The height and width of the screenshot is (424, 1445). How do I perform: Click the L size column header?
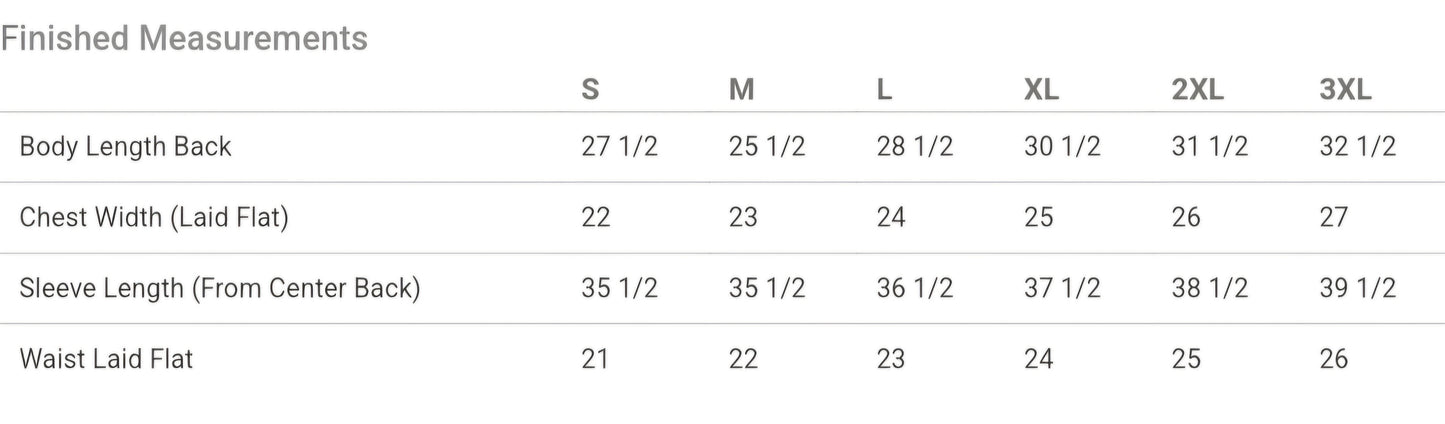884,90
